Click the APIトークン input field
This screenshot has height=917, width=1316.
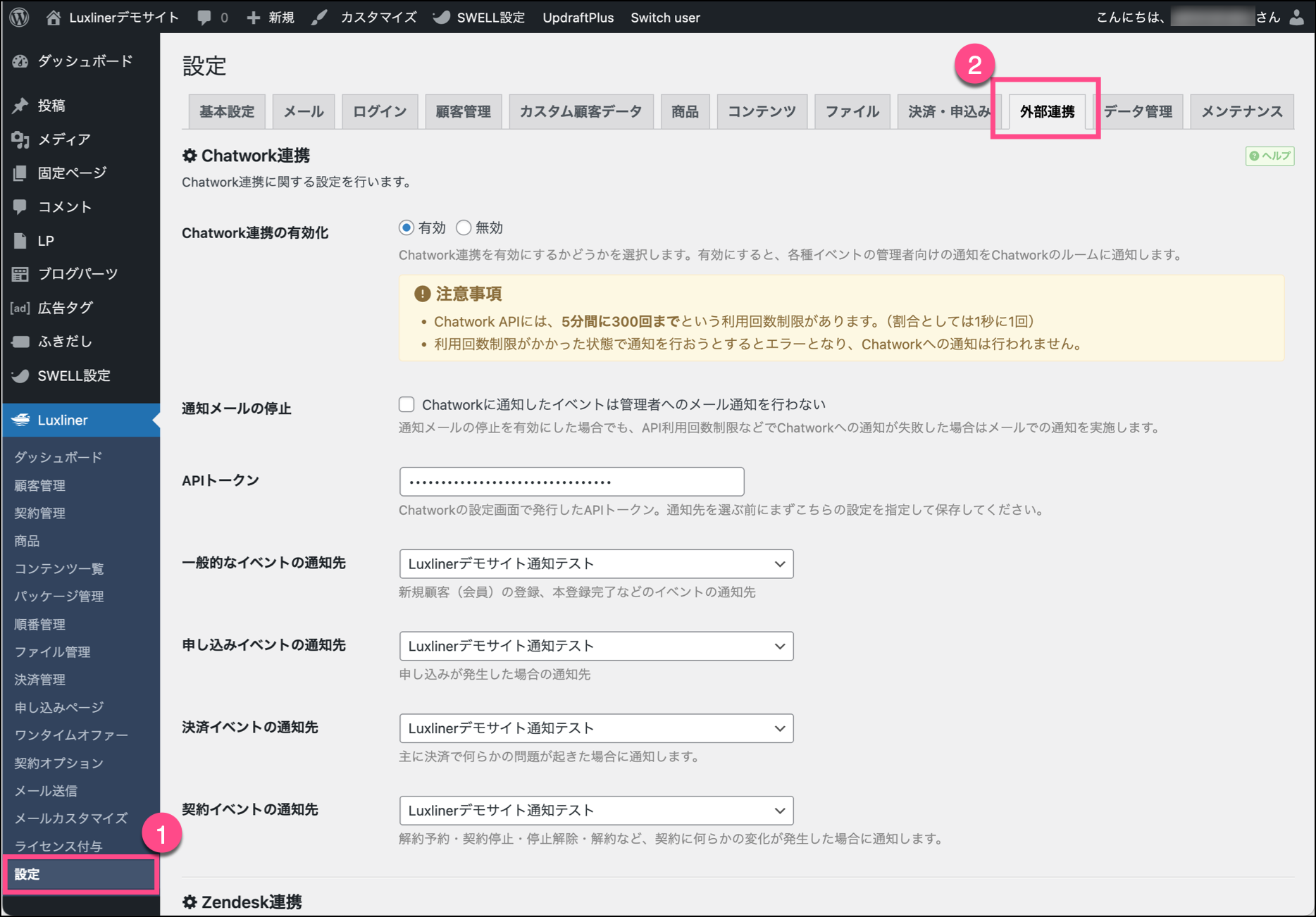(571, 482)
